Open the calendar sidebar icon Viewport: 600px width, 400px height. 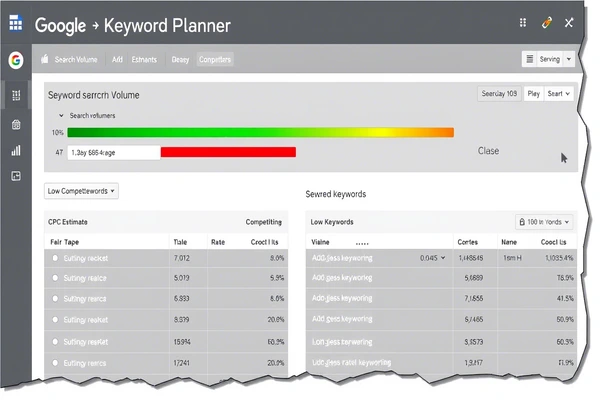tap(16, 124)
